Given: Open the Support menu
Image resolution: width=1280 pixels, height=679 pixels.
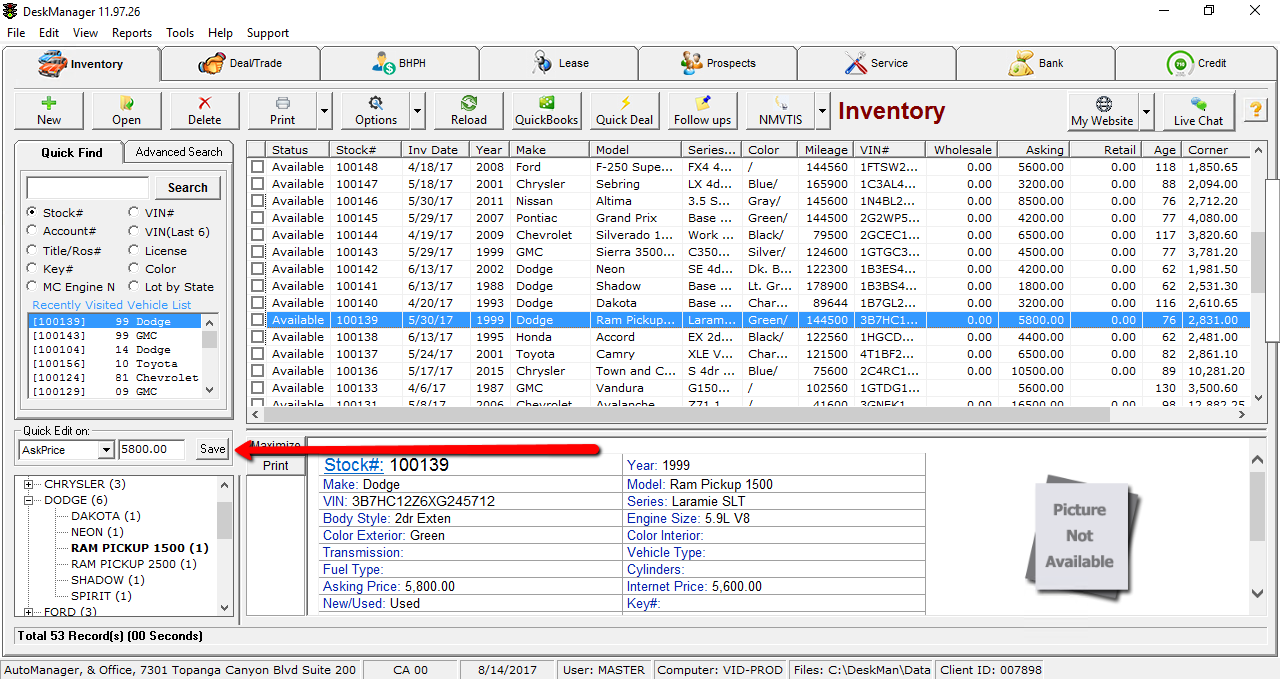Looking at the screenshot, I should (268, 33).
